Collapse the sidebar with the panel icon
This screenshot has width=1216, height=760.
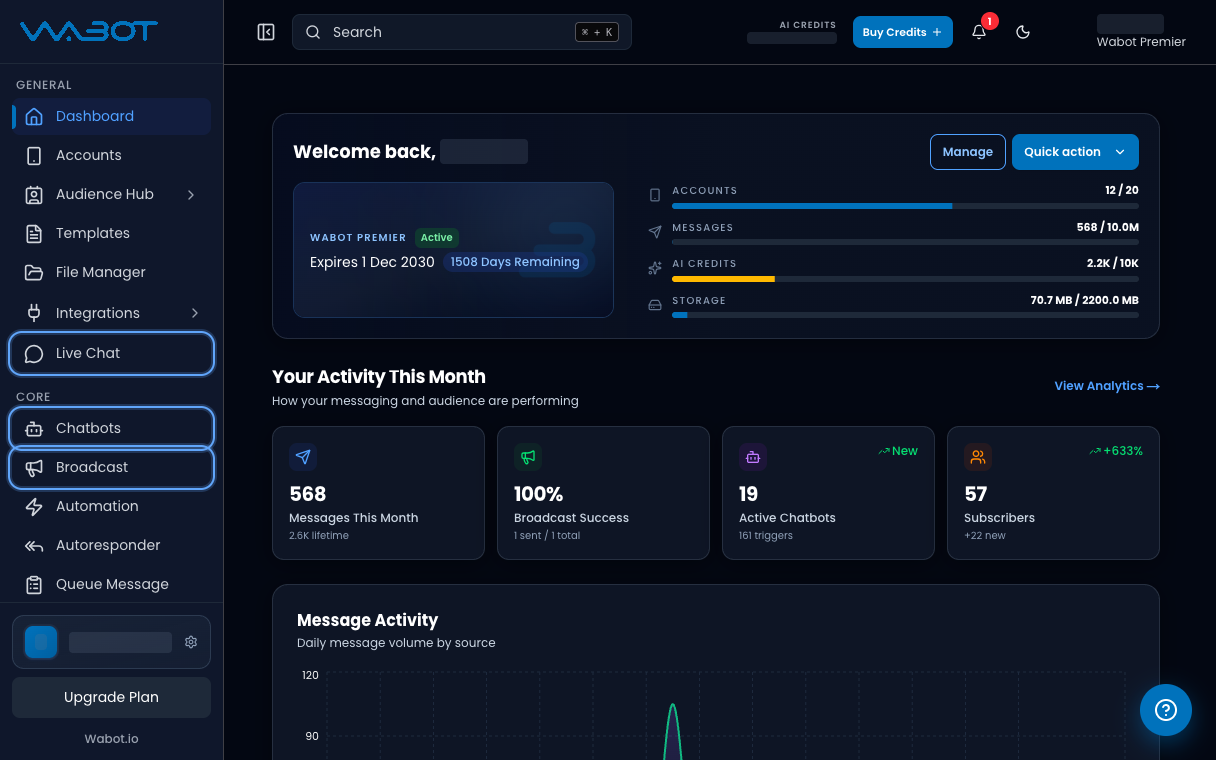[266, 32]
